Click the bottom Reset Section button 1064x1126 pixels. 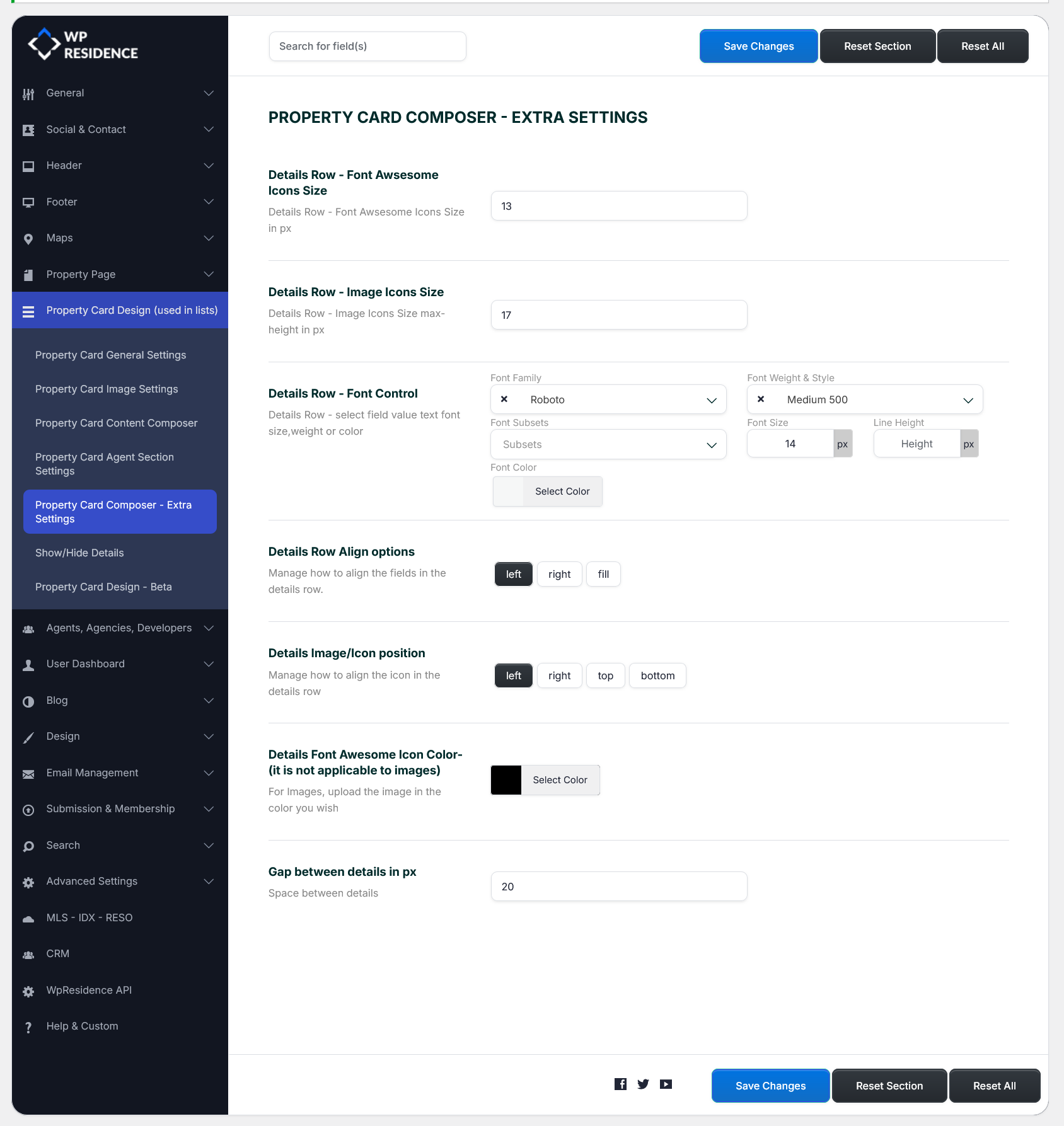(889, 1086)
